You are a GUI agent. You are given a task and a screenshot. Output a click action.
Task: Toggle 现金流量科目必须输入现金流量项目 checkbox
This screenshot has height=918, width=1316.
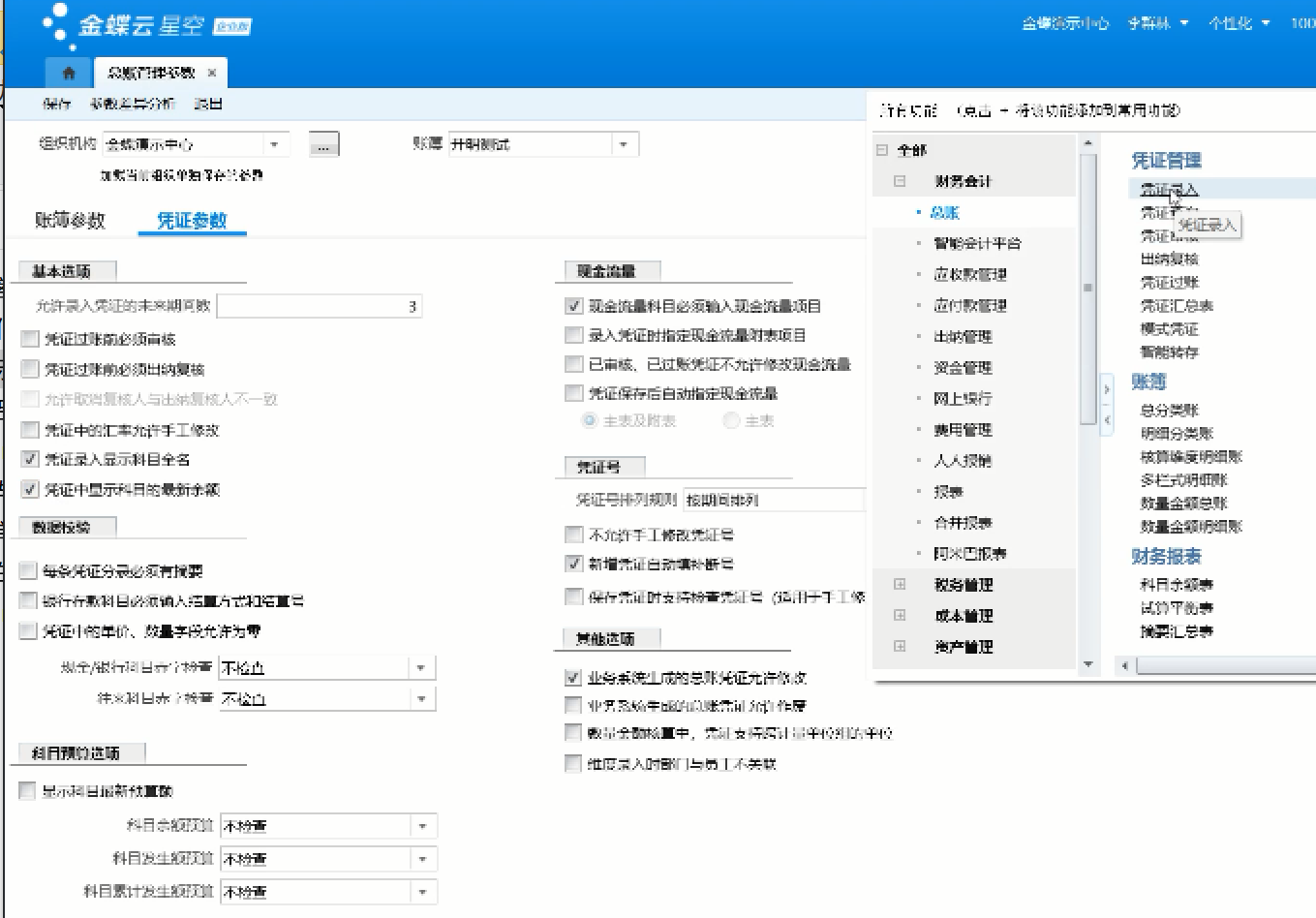point(574,306)
